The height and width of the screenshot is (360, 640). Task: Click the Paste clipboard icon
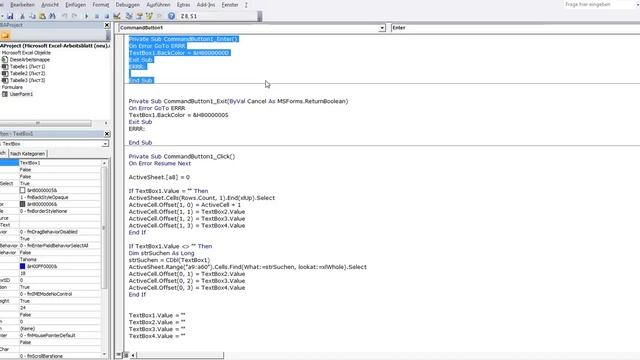42,16
